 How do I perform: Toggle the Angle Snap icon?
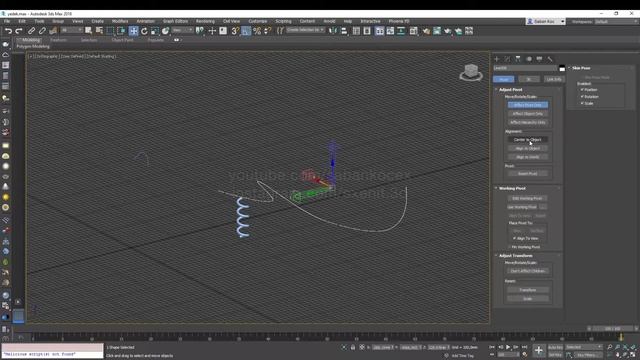point(246,31)
